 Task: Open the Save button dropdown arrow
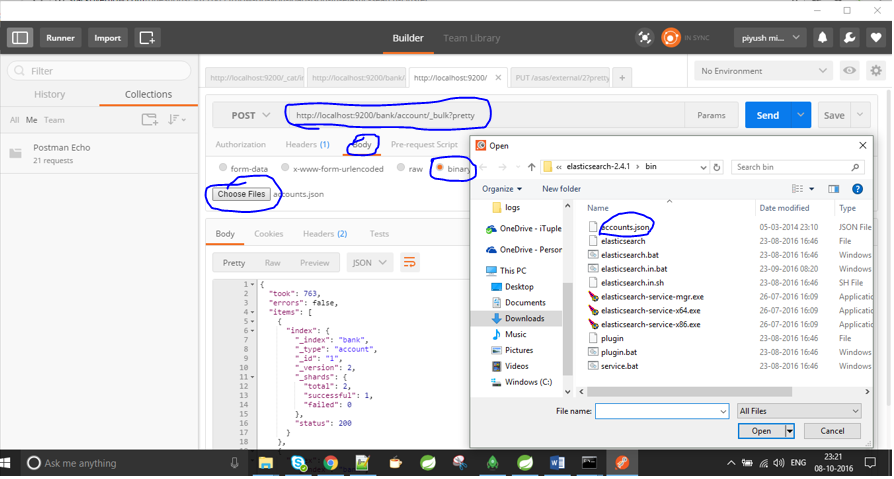point(860,115)
